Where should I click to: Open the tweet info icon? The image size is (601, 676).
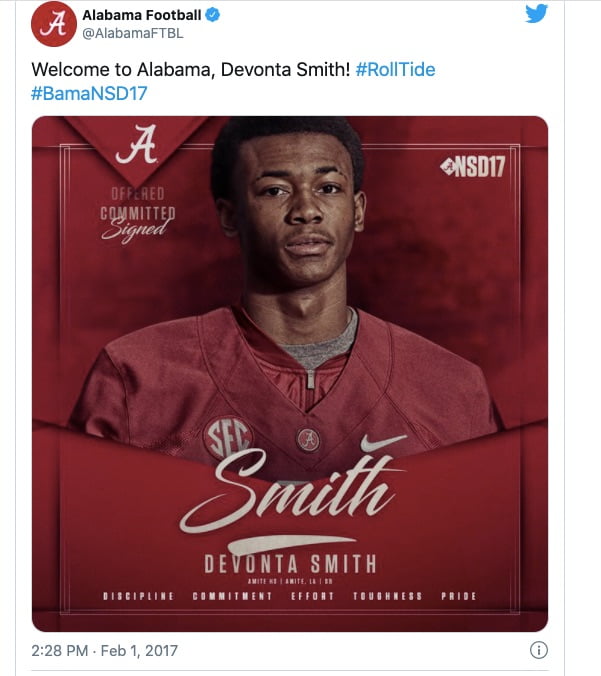[538, 650]
